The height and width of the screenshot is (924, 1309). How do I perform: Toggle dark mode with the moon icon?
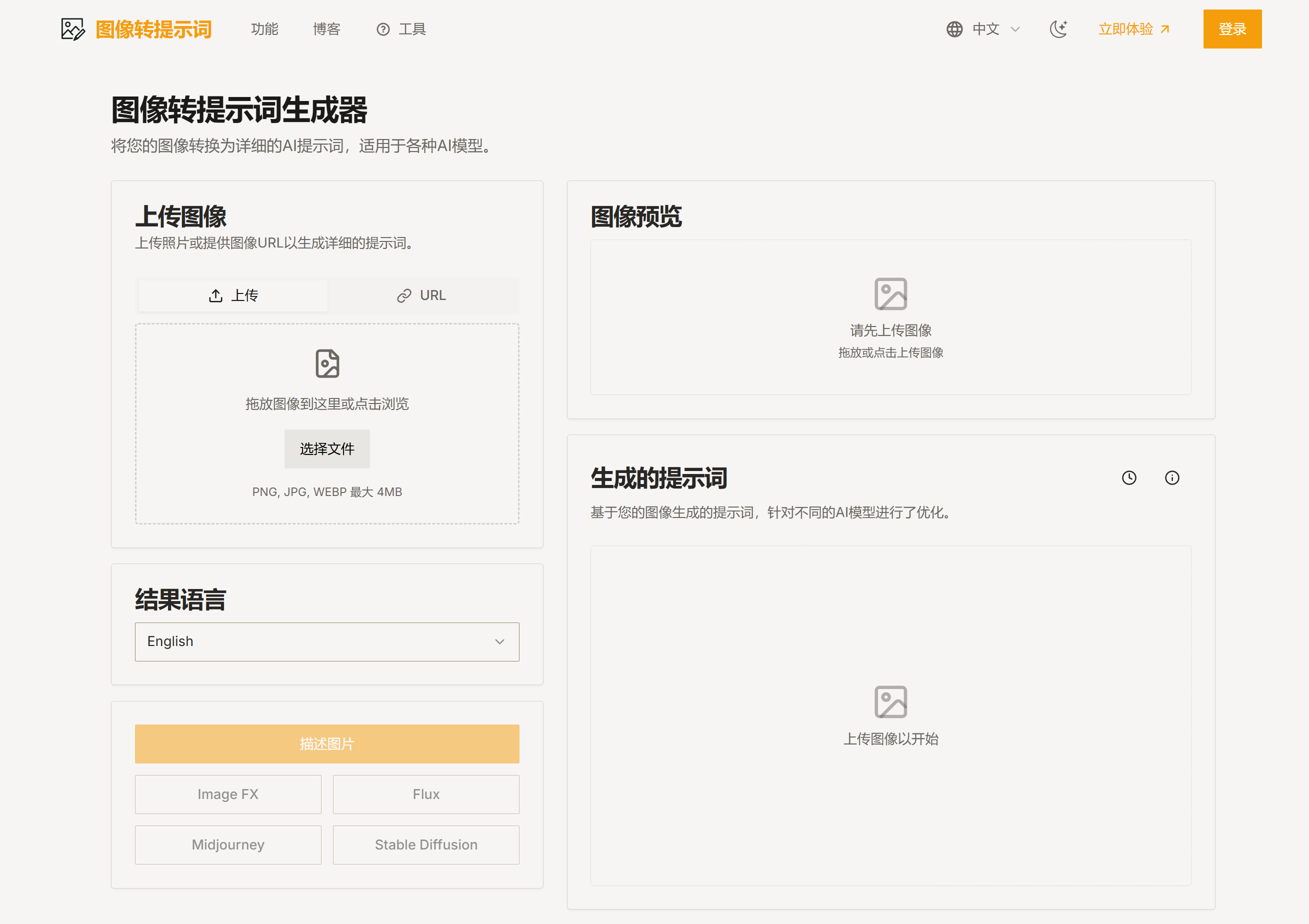tap(1058, 29)
